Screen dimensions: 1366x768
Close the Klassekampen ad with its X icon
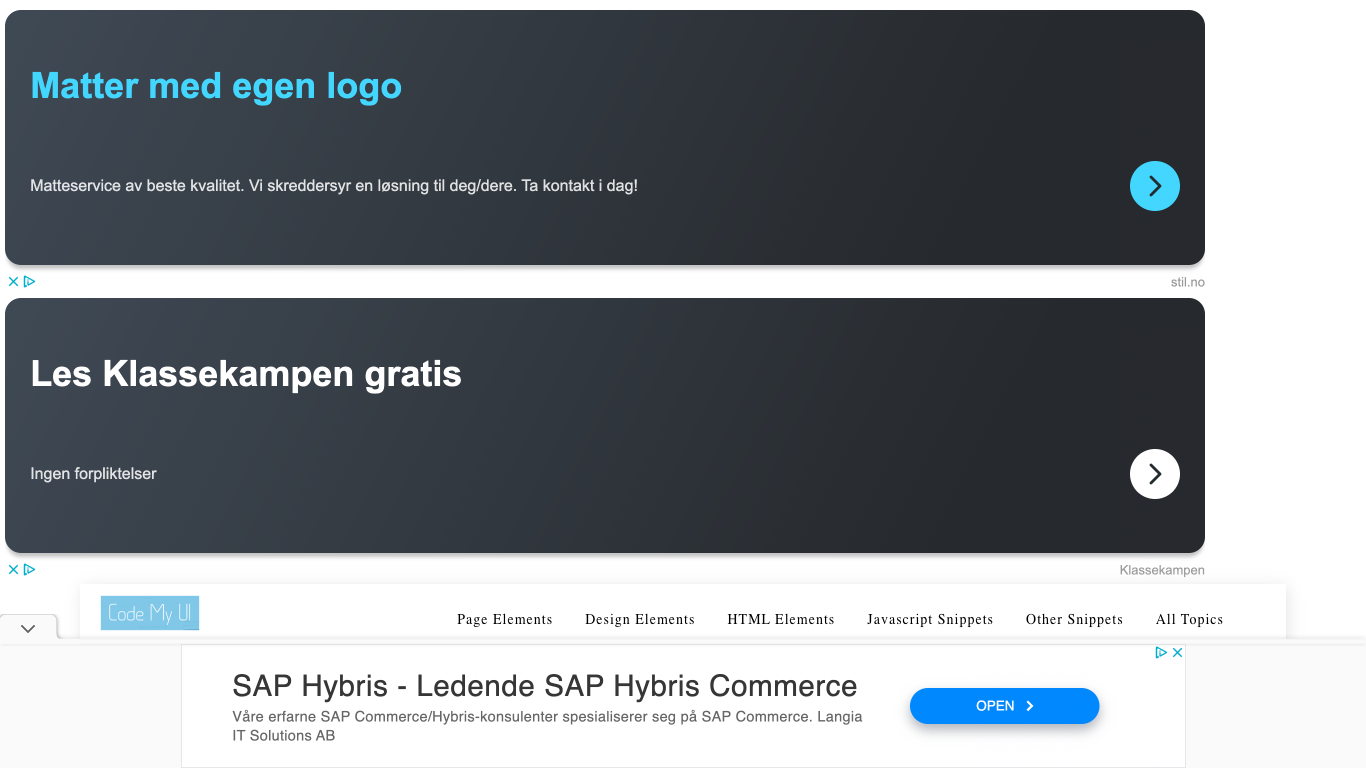13,570
